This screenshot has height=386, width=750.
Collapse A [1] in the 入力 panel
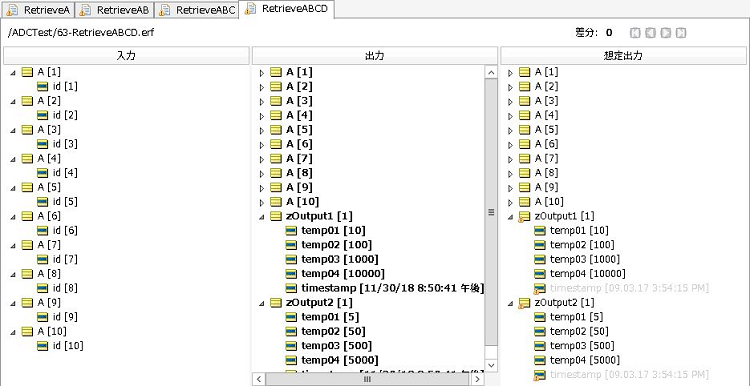(x=13, y=73)
